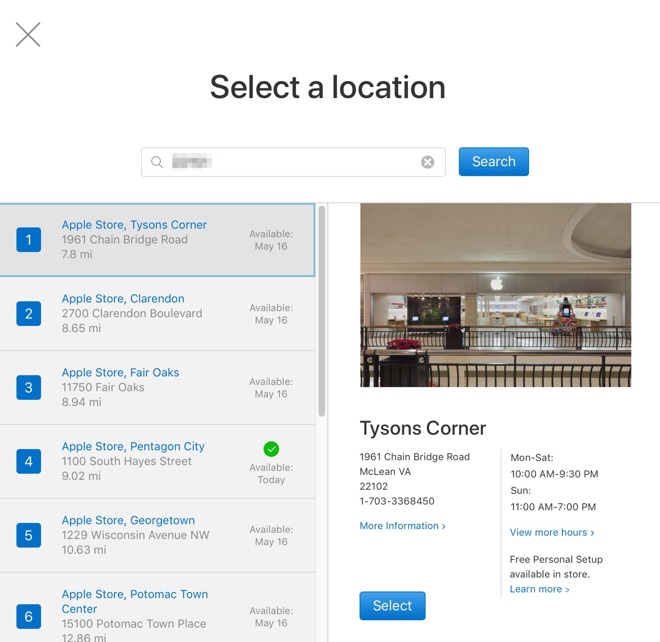Click number 3 badge for Fair Oaks
The width and height of the screenshot is (660, 642).
click(x=29, y=387)
